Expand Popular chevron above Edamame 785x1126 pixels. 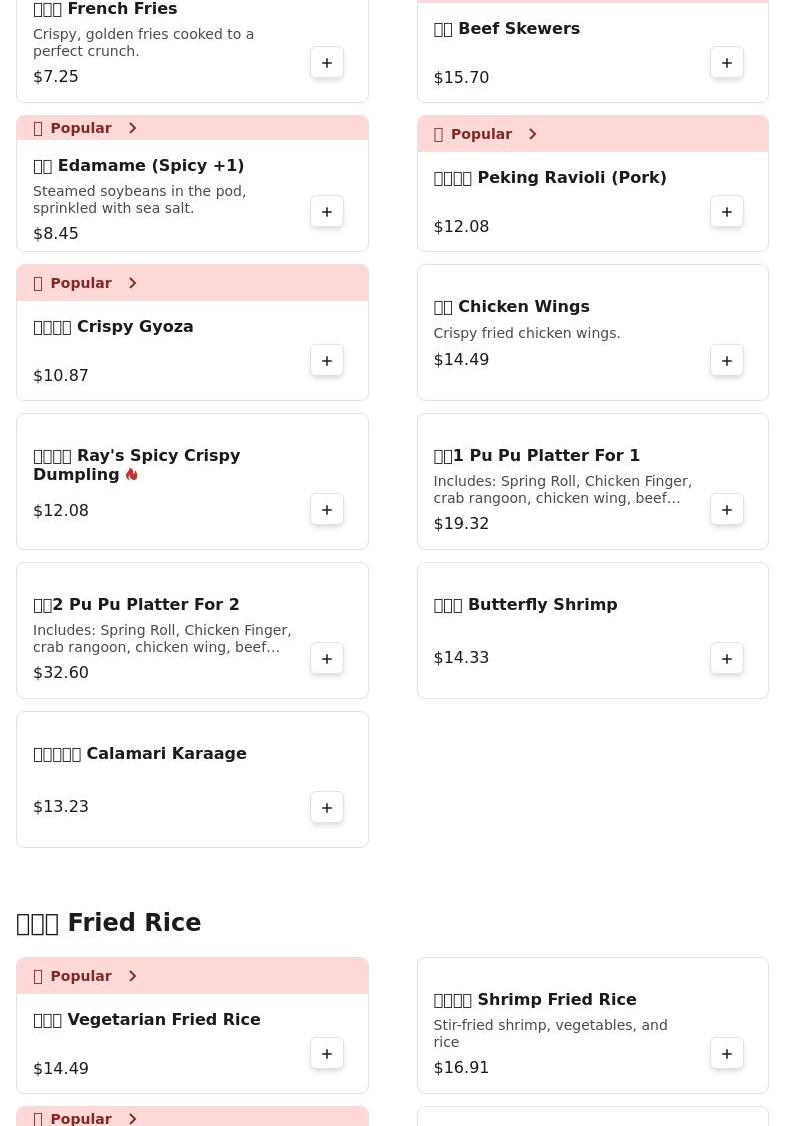coord(132,128)
